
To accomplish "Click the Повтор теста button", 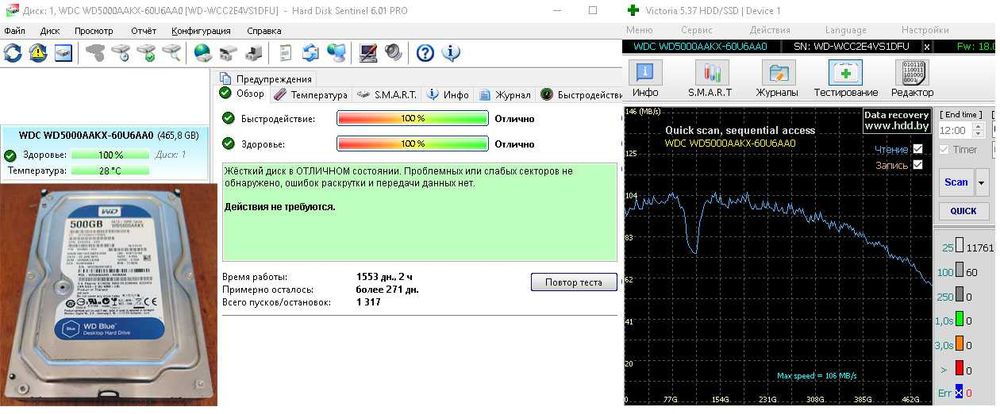I will pyautogui.click(x=574, y=282).
